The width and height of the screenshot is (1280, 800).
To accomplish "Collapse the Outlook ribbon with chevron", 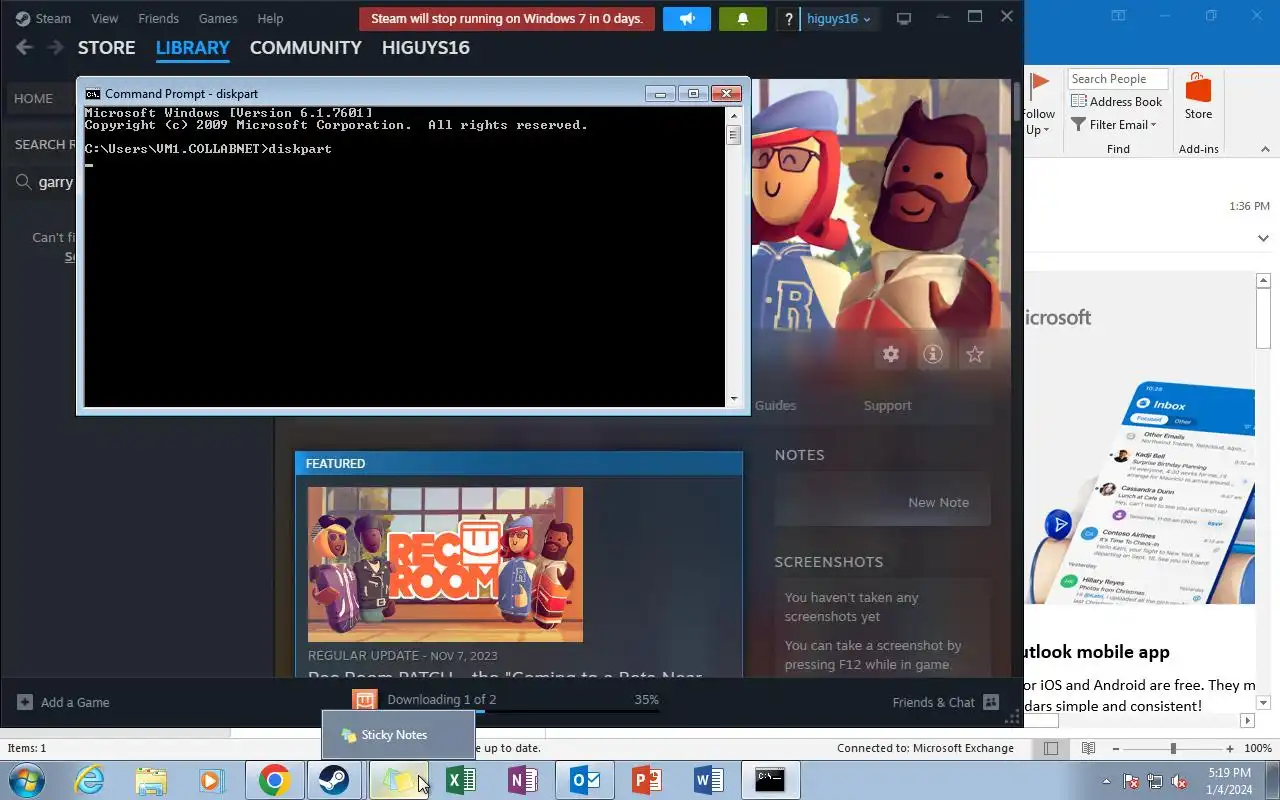I will [x=1264, y=149].
